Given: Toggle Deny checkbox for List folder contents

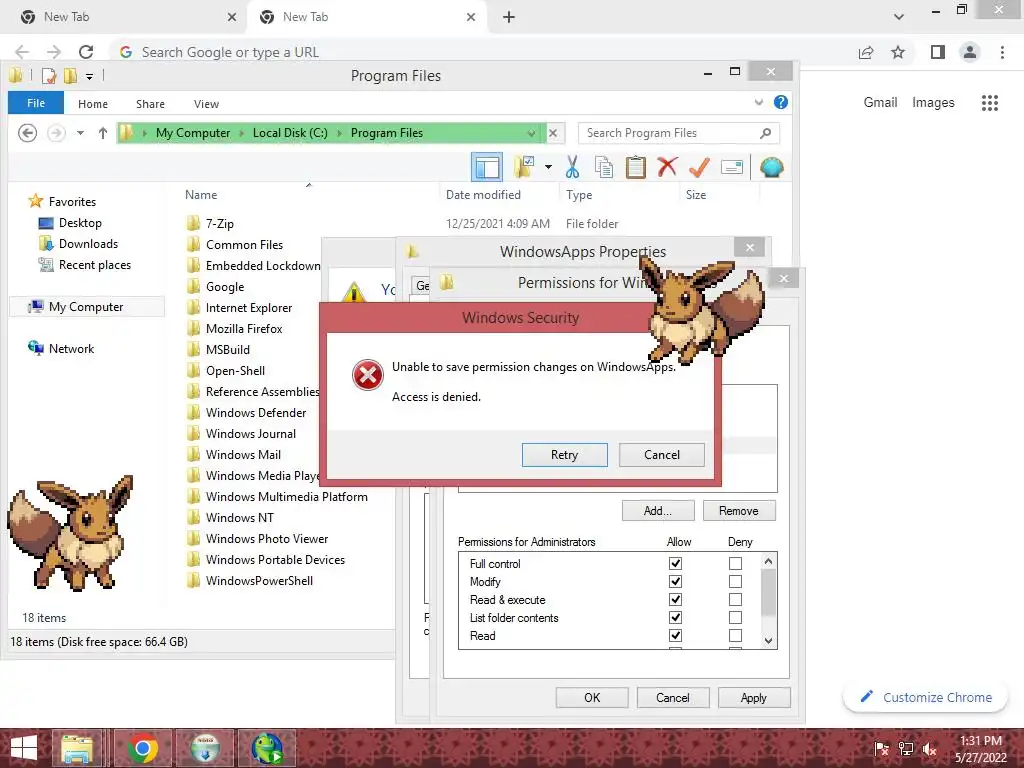Looking at the screenshot, I should pos(735,617).
